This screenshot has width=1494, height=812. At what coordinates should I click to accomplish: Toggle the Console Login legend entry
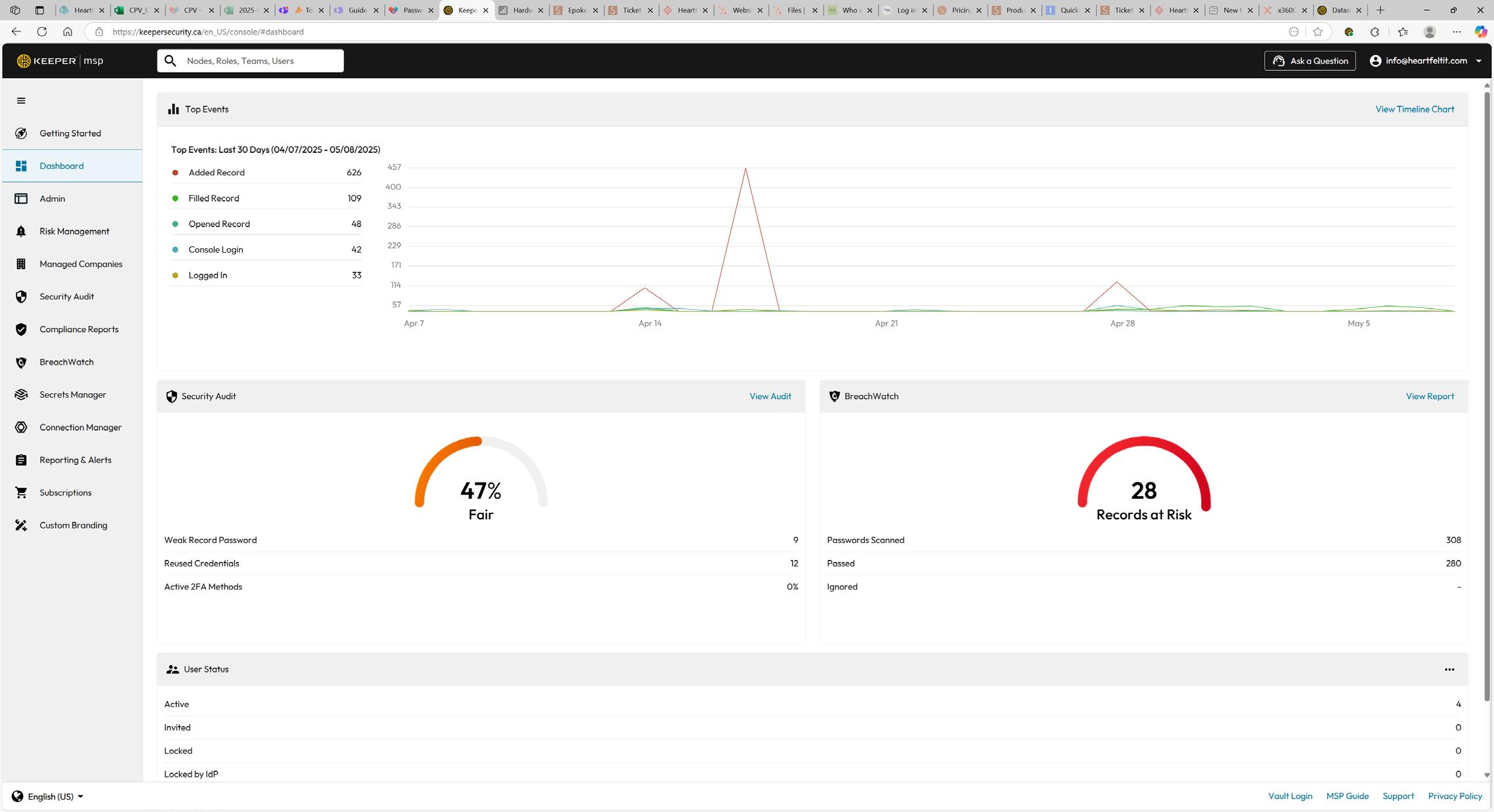(215, 249)
